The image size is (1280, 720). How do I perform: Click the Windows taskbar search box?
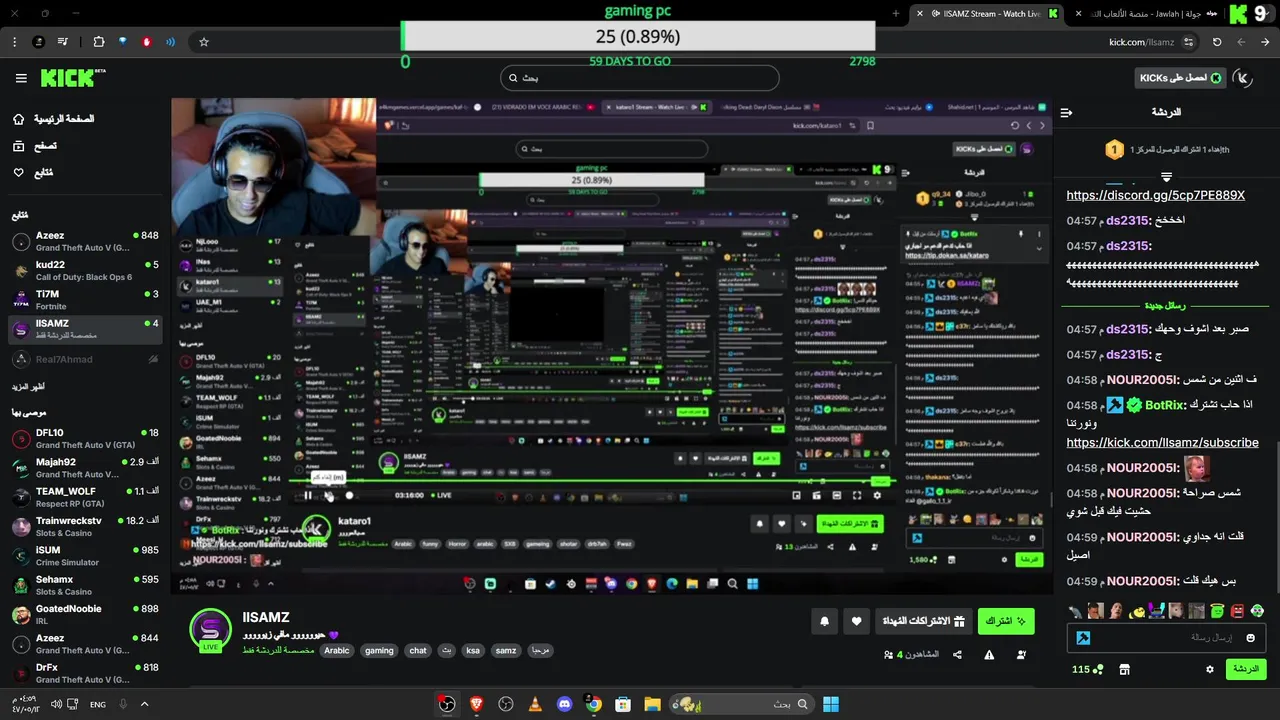[741, 704]
